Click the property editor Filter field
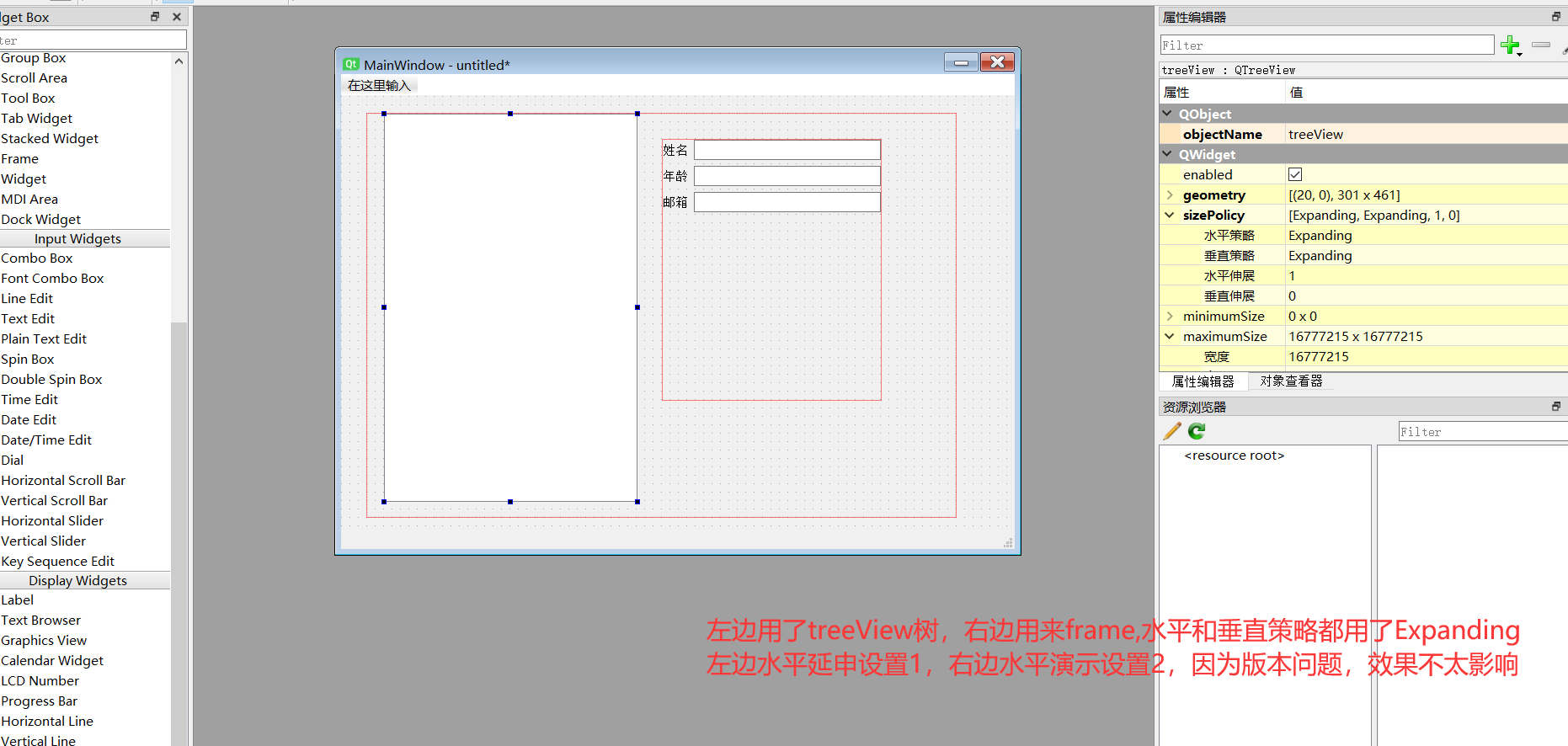 click(1326, 45)
